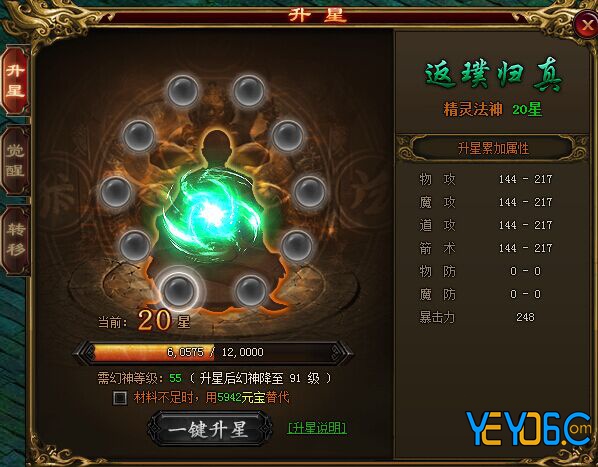Switch to the 升星 side tab
598x467 pixels.
coord(16,81)
